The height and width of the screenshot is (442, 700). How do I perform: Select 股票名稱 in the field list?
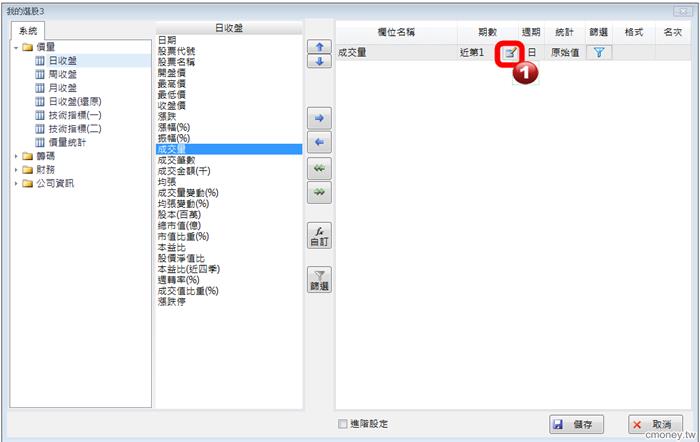176,62
